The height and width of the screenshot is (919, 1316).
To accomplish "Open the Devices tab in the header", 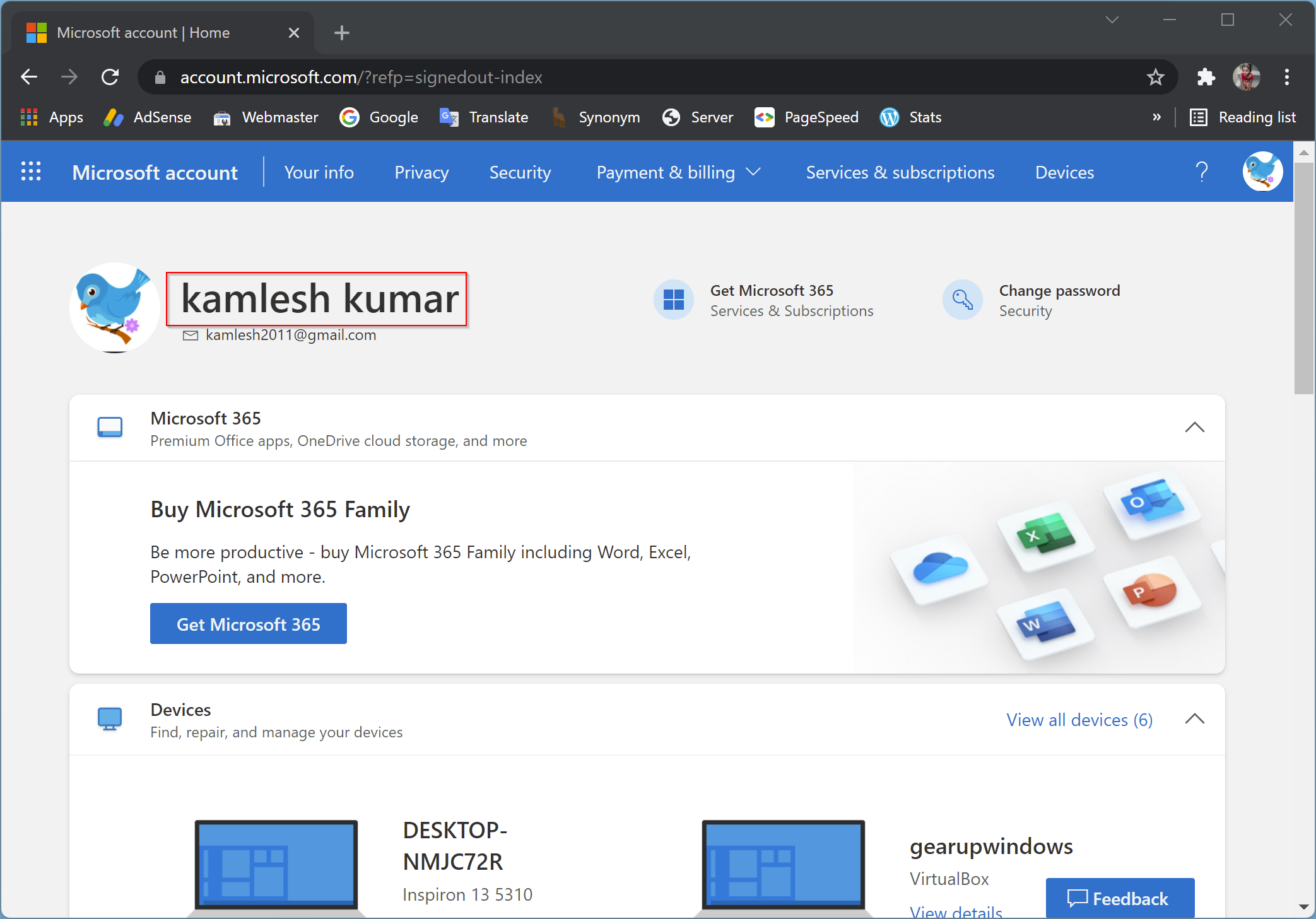I will (1064, 172).
